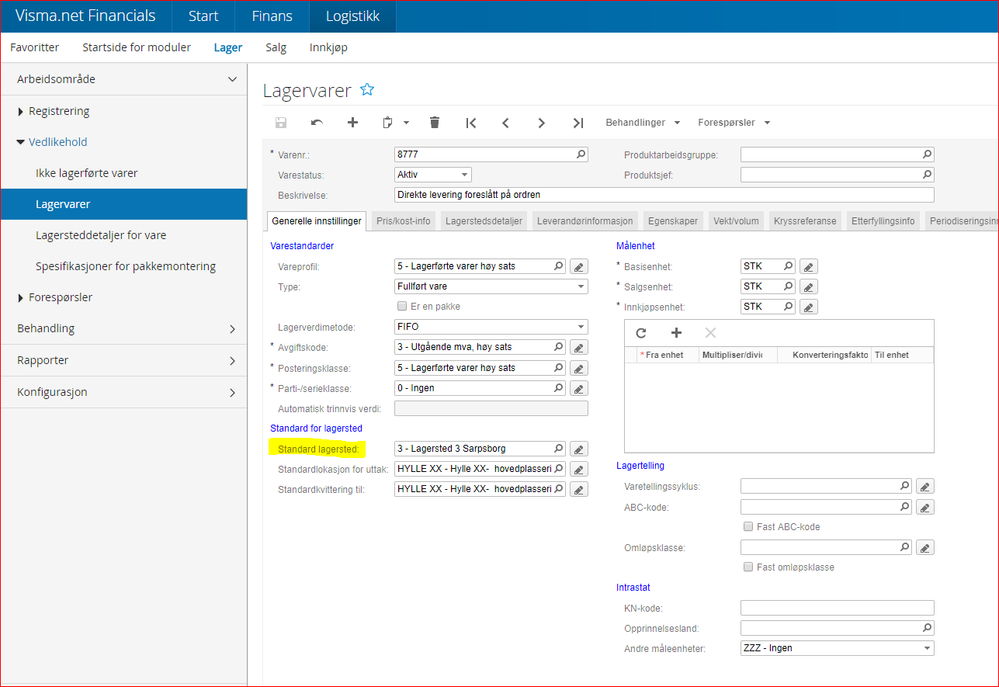This screenshot has width=999, height=687.
Task: Mark Lagervarer as favorite with the star
Action: (x=367, y=90)
